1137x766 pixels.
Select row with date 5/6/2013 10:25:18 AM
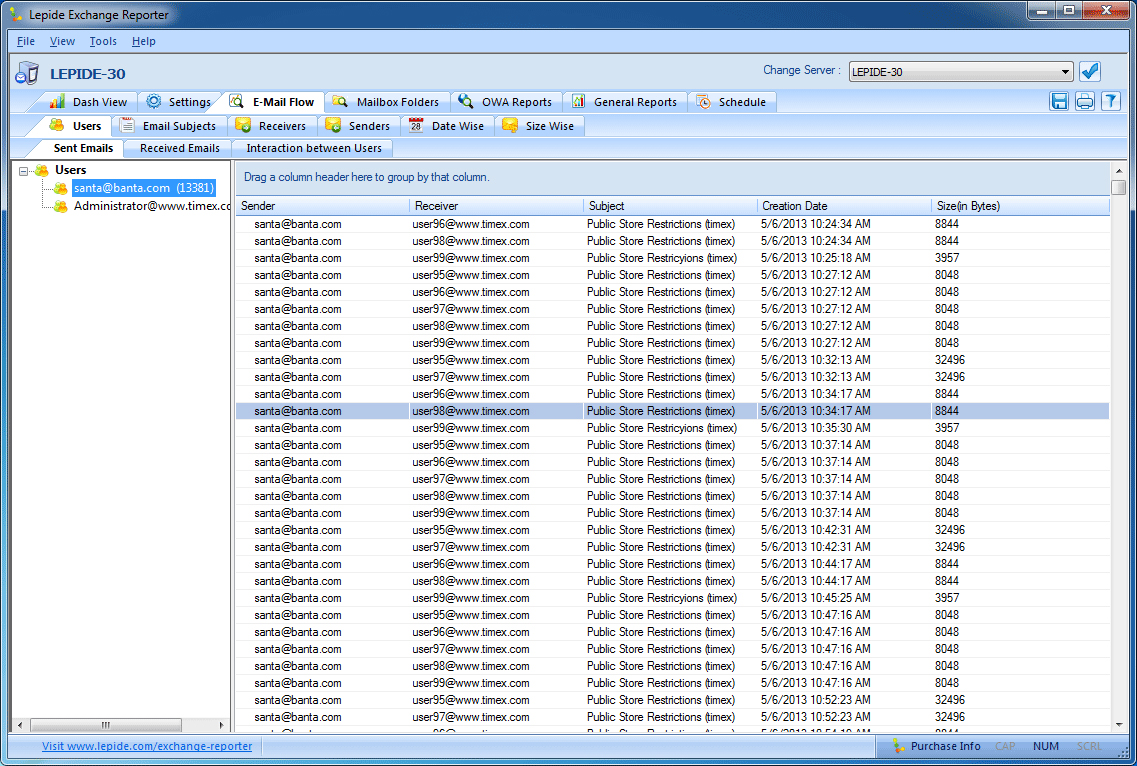point(672,258)
